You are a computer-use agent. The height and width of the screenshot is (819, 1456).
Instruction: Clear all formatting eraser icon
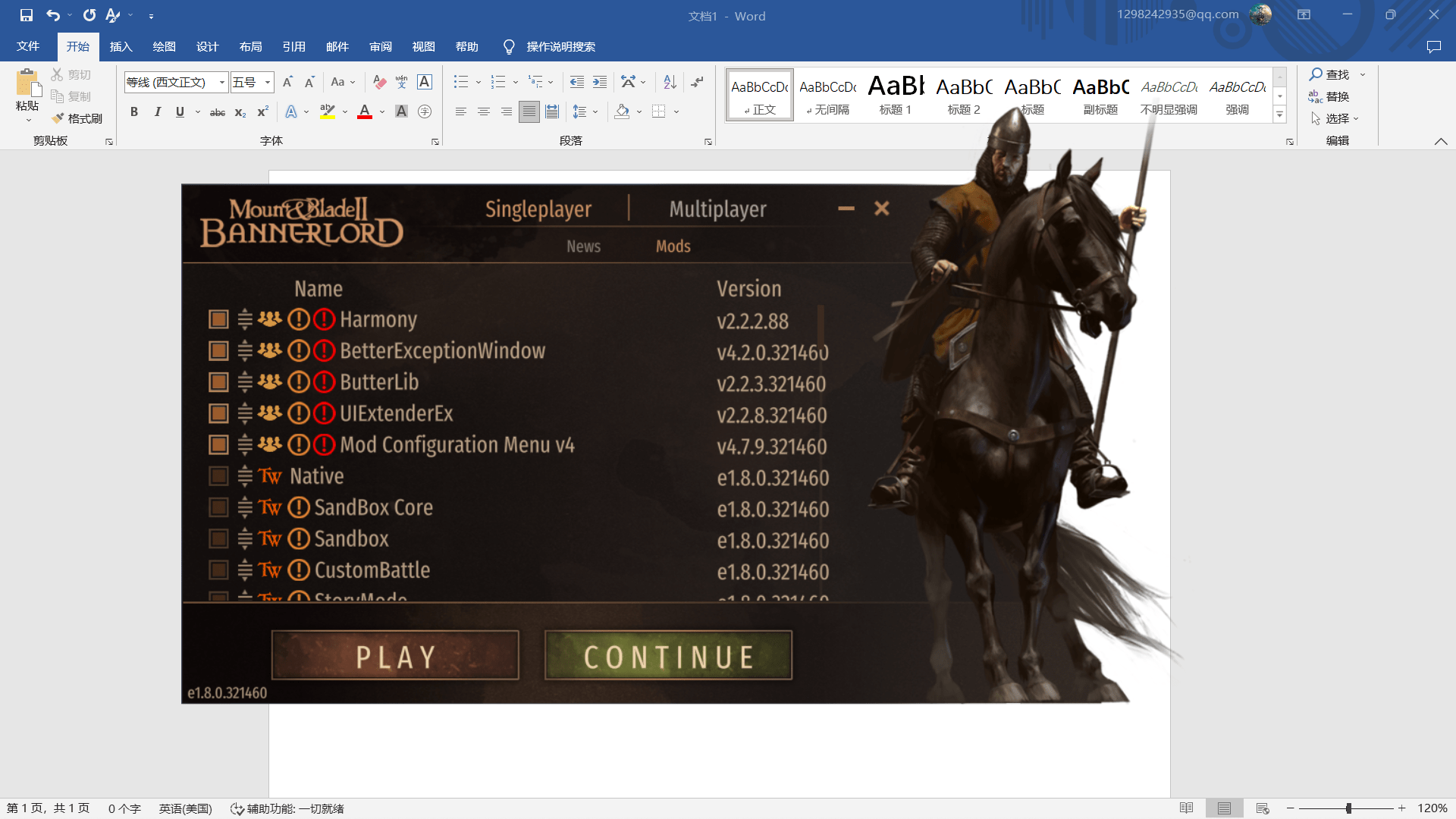380,82
